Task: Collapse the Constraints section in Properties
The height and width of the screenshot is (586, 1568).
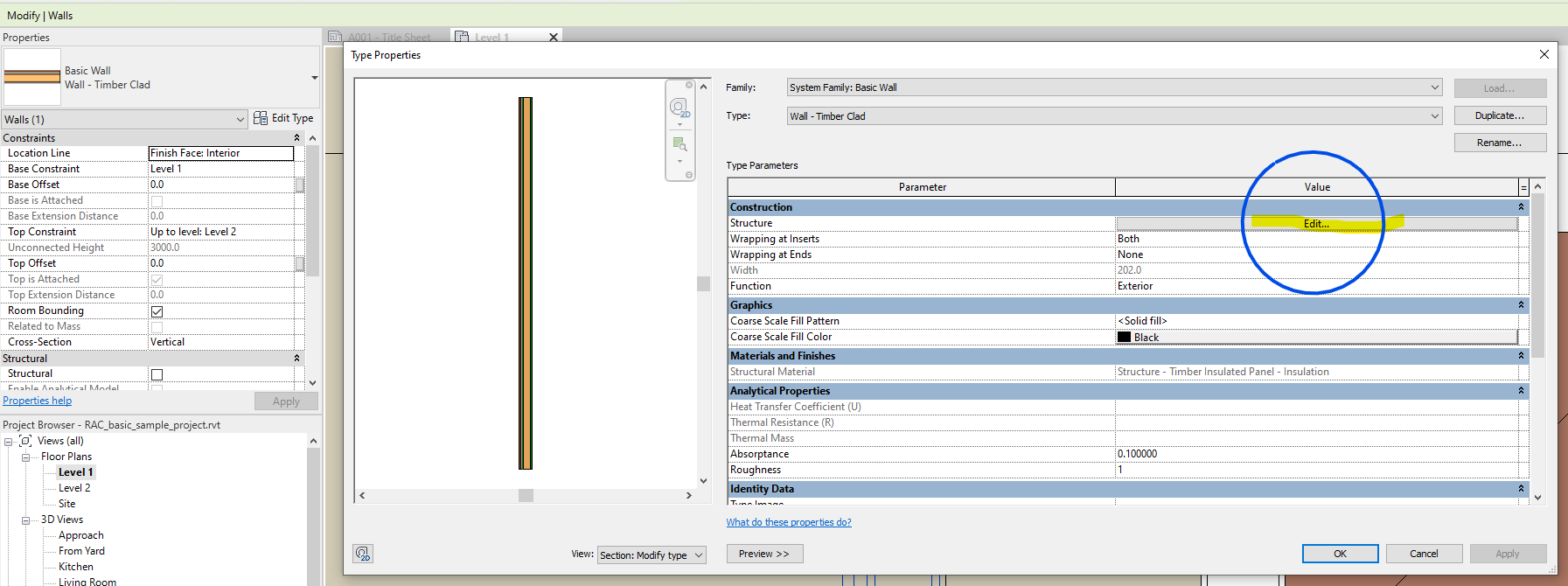Action: 296,138
